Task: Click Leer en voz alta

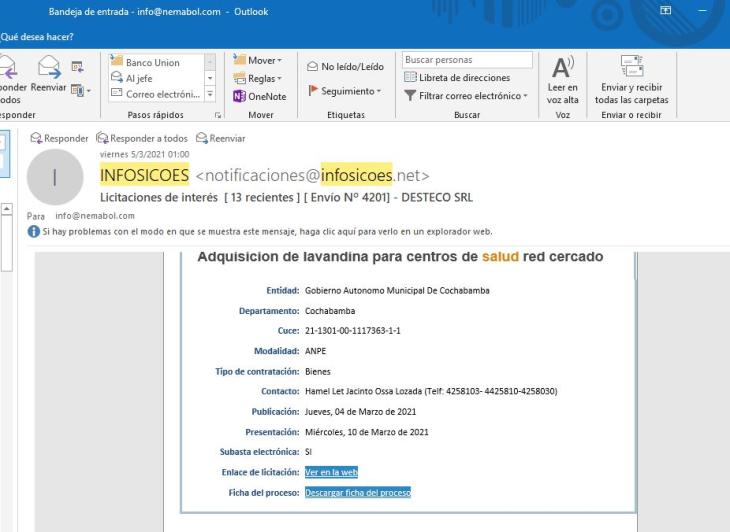Action: coord(562,80)
